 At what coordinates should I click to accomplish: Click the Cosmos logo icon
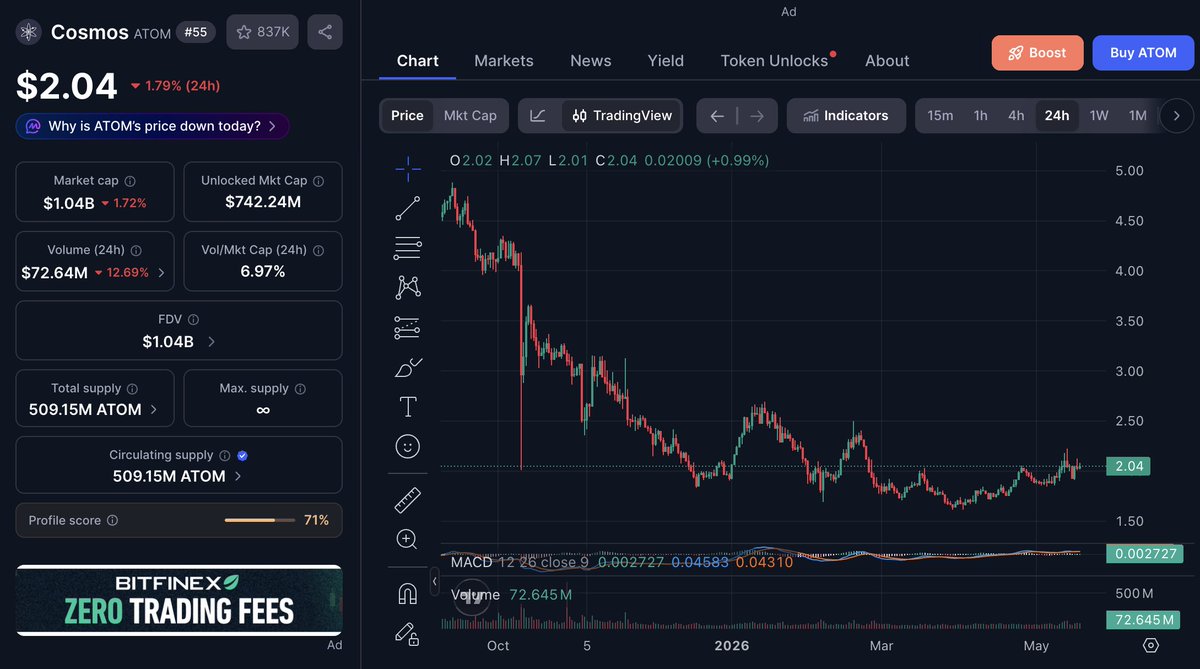click(28, 32)
